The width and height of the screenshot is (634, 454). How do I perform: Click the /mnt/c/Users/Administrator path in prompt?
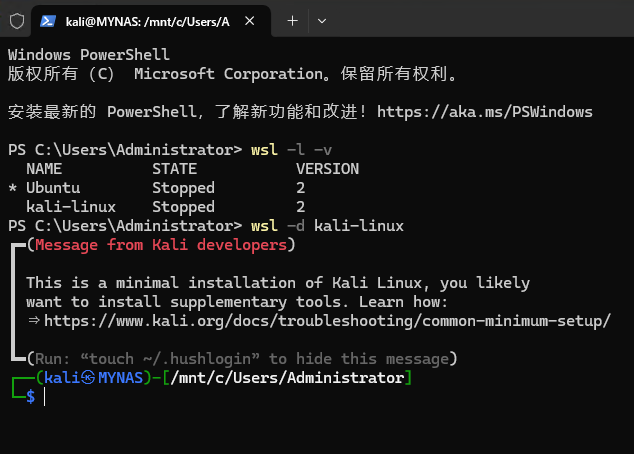coord(287,378)
